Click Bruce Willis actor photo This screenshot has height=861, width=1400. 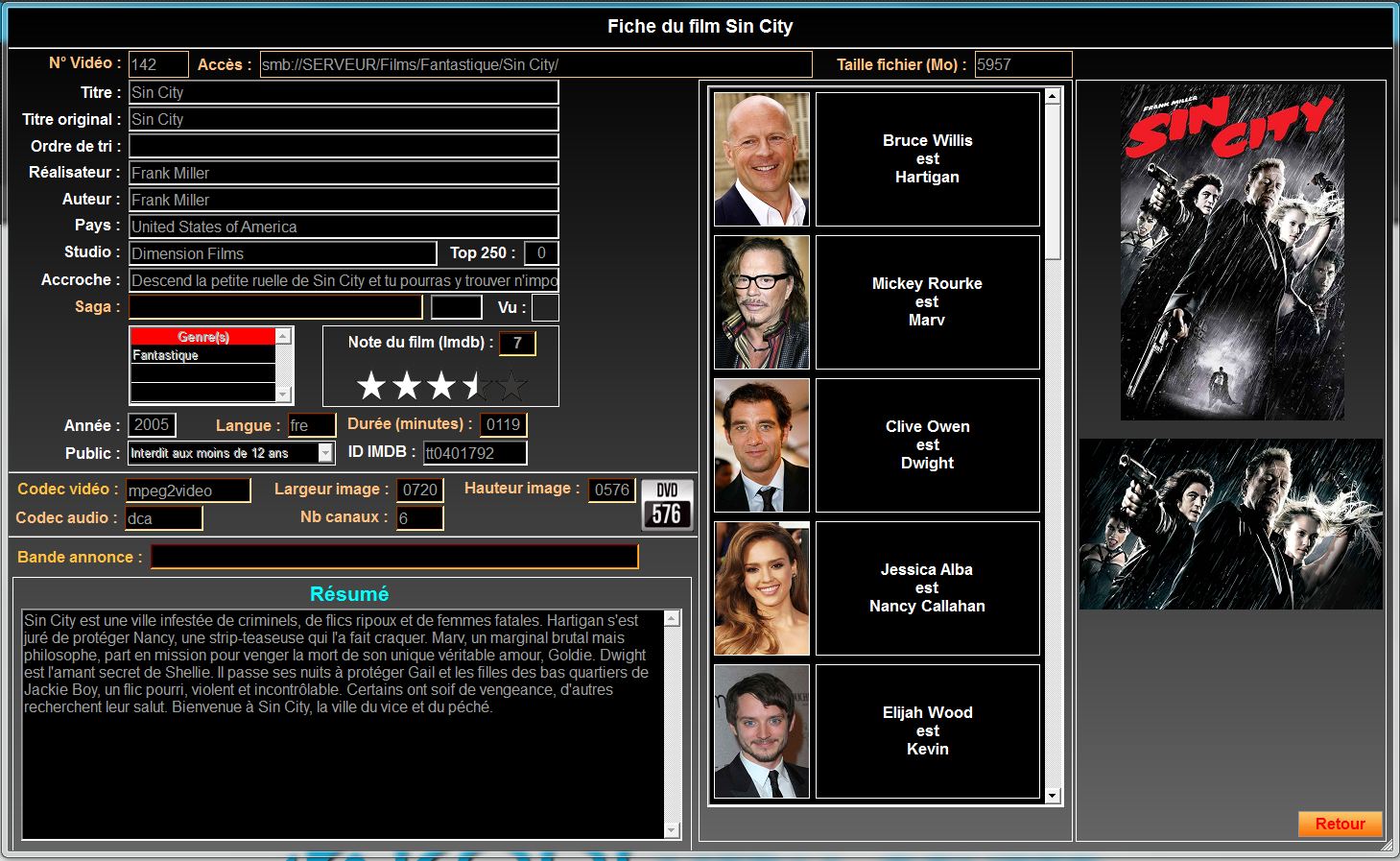click(x=762, y=159)
